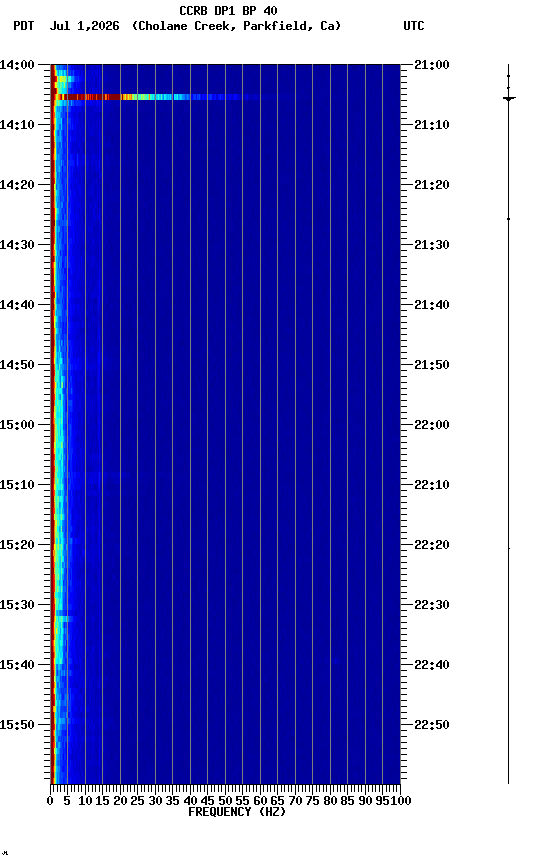
Task: Click the 21:30 UTC time label
Action: pyautogui.click(x=432, y=245)
